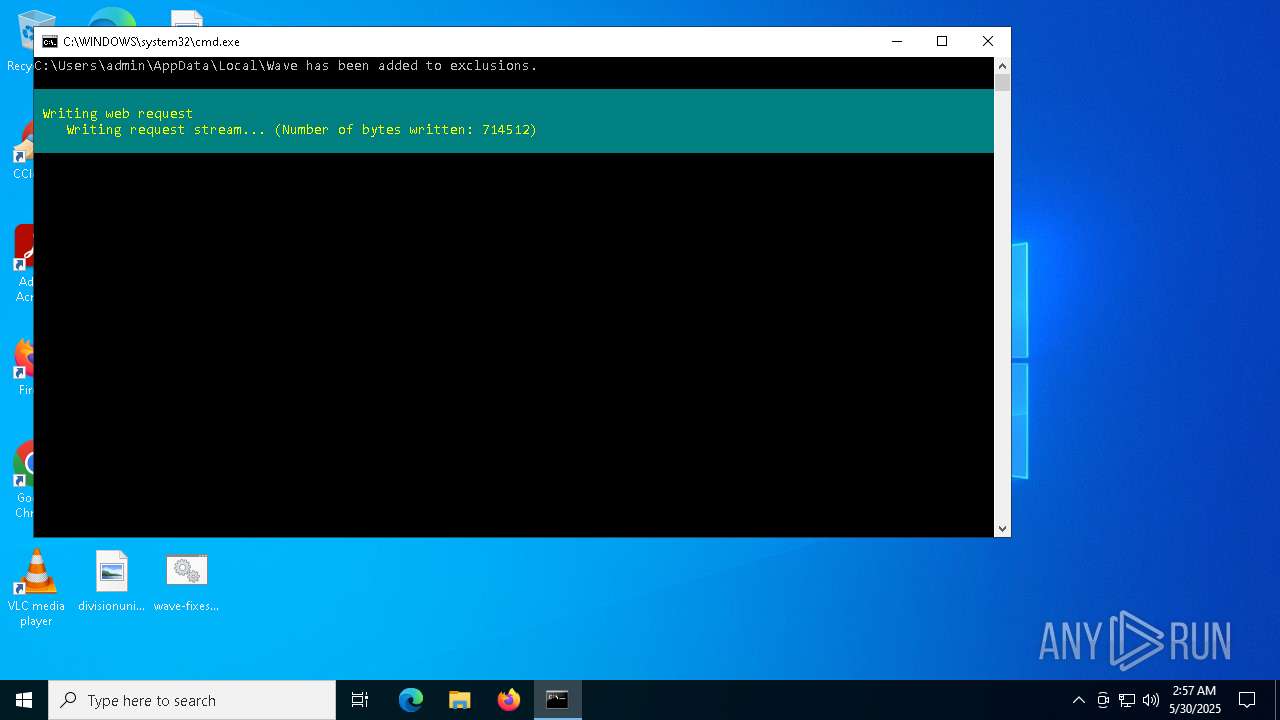This screenshot has height=720, width=1280.
Task: Click the 'Writing request stream' line
Action: (302, 129)
